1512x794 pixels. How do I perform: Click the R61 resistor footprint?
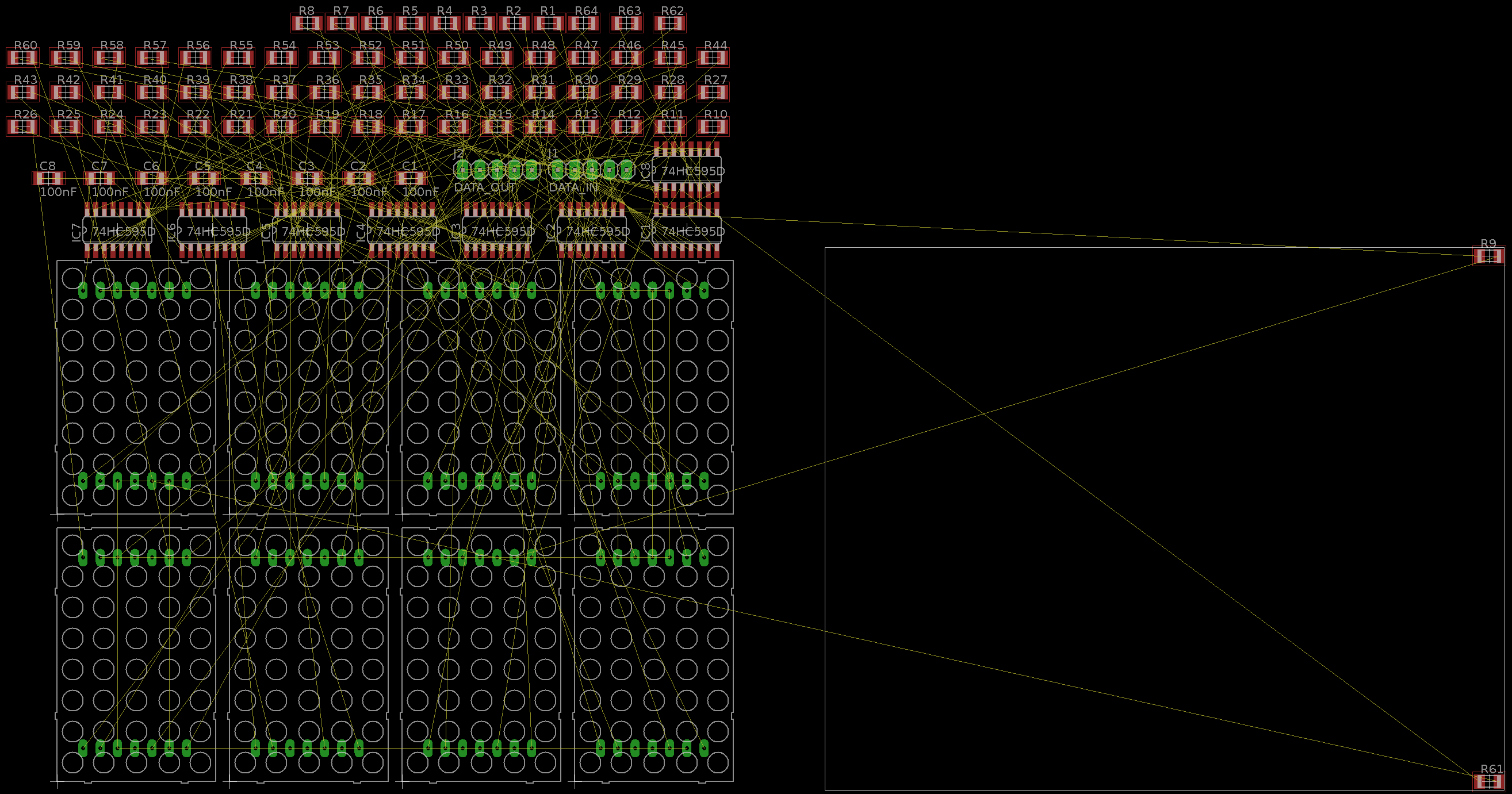[x=1488, y=782]
